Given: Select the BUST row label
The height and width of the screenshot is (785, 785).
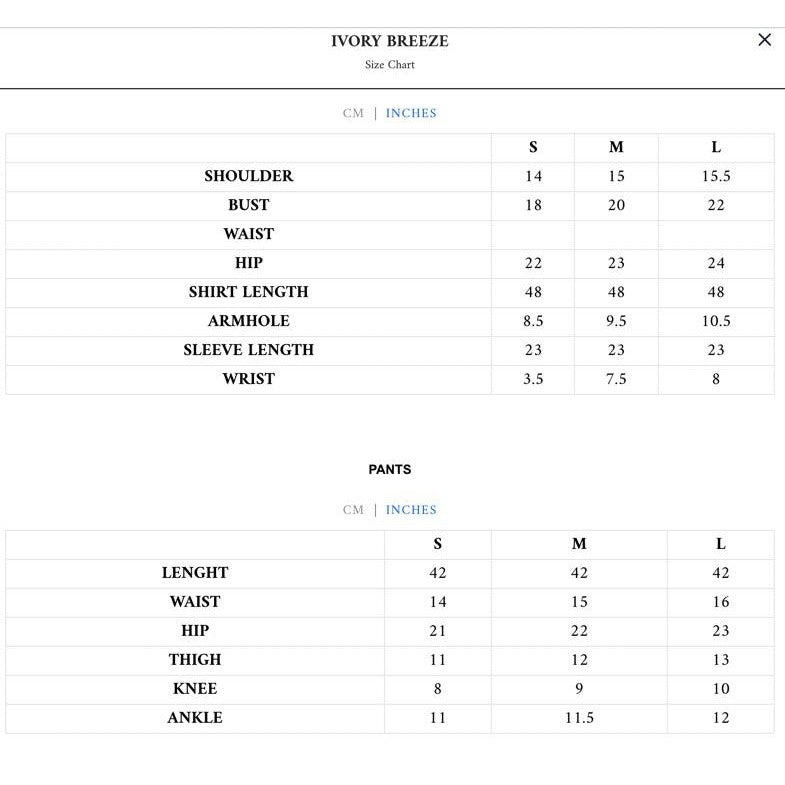Looking at the screenshot, I should tap(249, 205).
